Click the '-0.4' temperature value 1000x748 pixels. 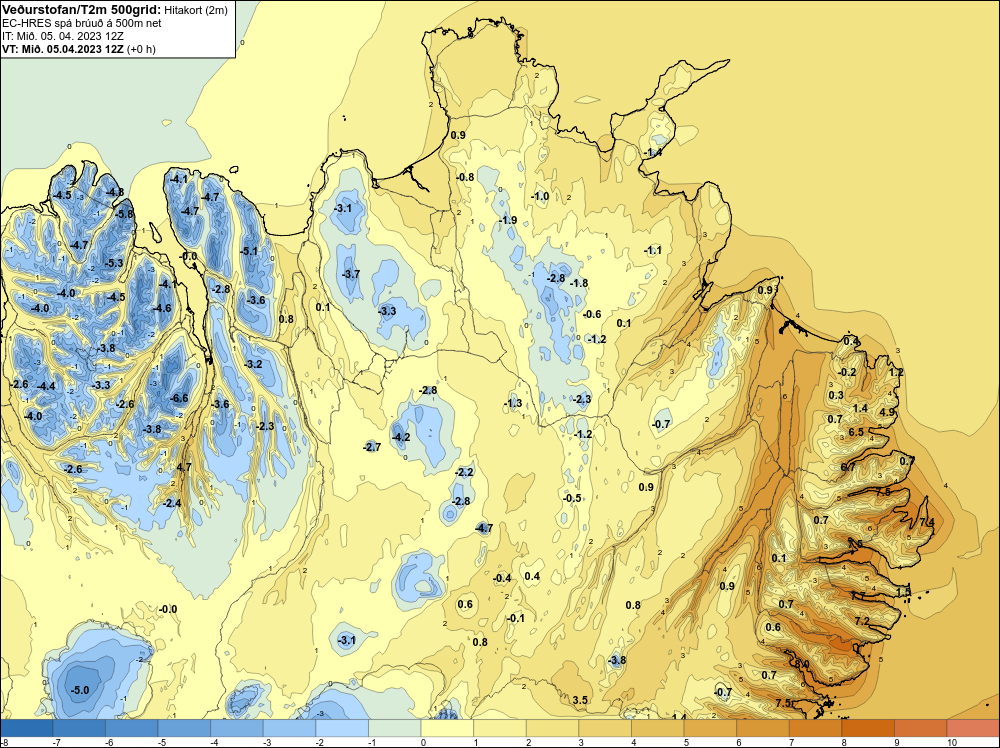[x=503, y=578]
